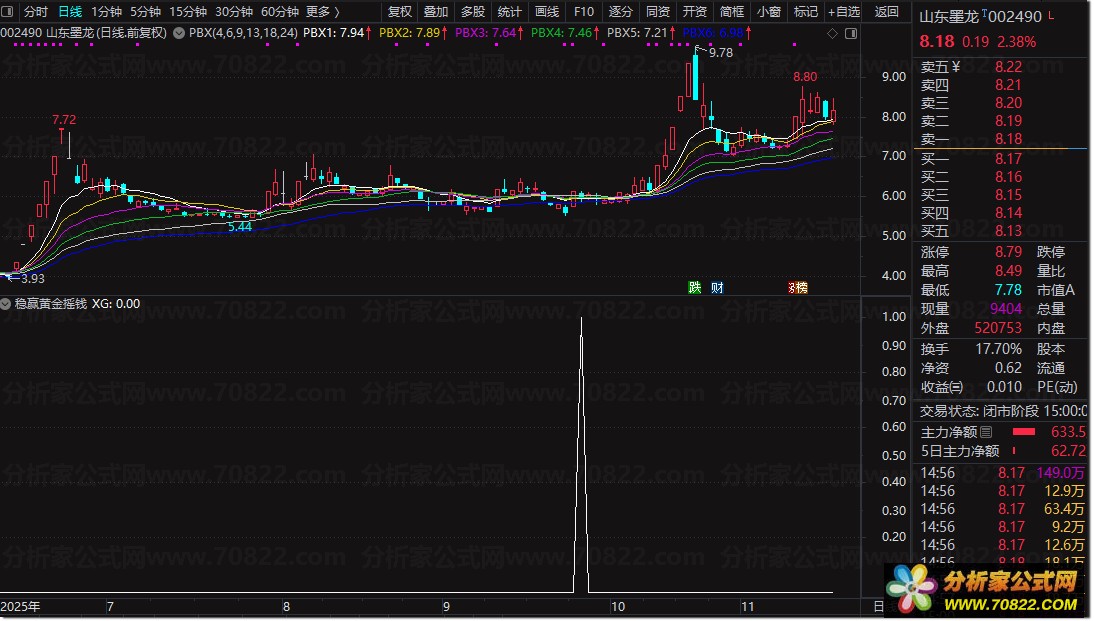Click the 财 marker icon on chart
Screen dimensions: 1094x621
coord(717,288)
